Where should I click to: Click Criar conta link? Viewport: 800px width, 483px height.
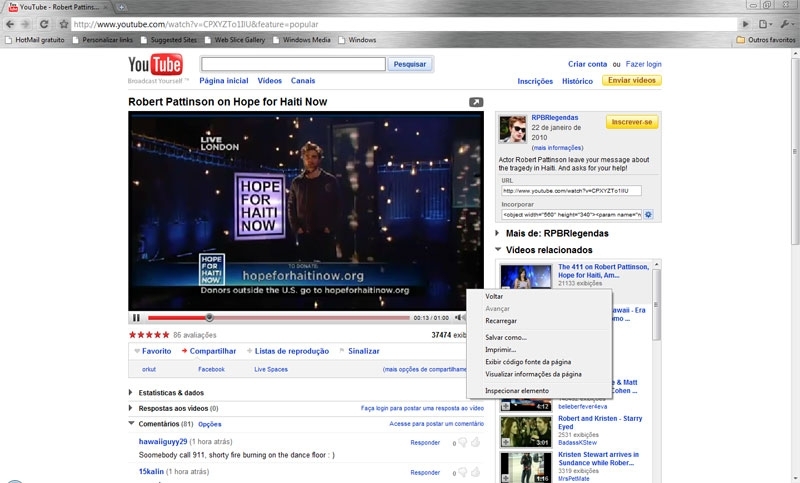point(588,64)
